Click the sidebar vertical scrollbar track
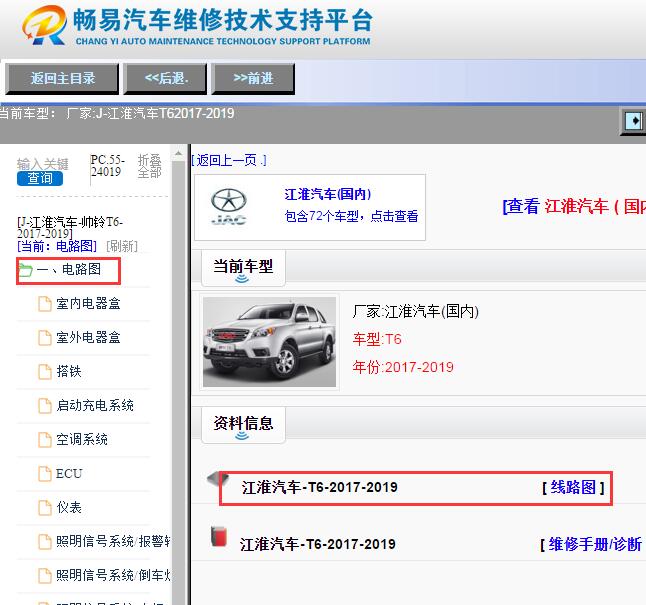This screenshot has width=646, height=605. pyautogui.click(x=178, y=383)
